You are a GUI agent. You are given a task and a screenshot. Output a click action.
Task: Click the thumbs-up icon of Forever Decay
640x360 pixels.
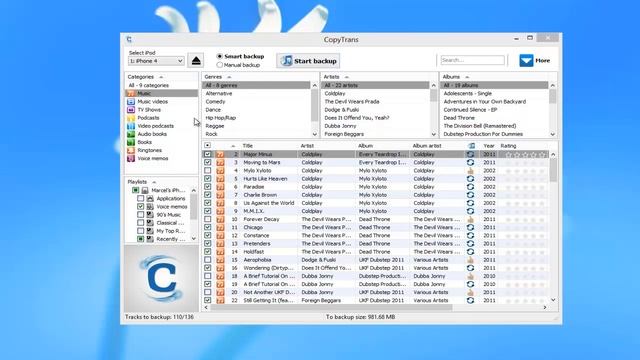pyautogui.click(x=471, y=219)
